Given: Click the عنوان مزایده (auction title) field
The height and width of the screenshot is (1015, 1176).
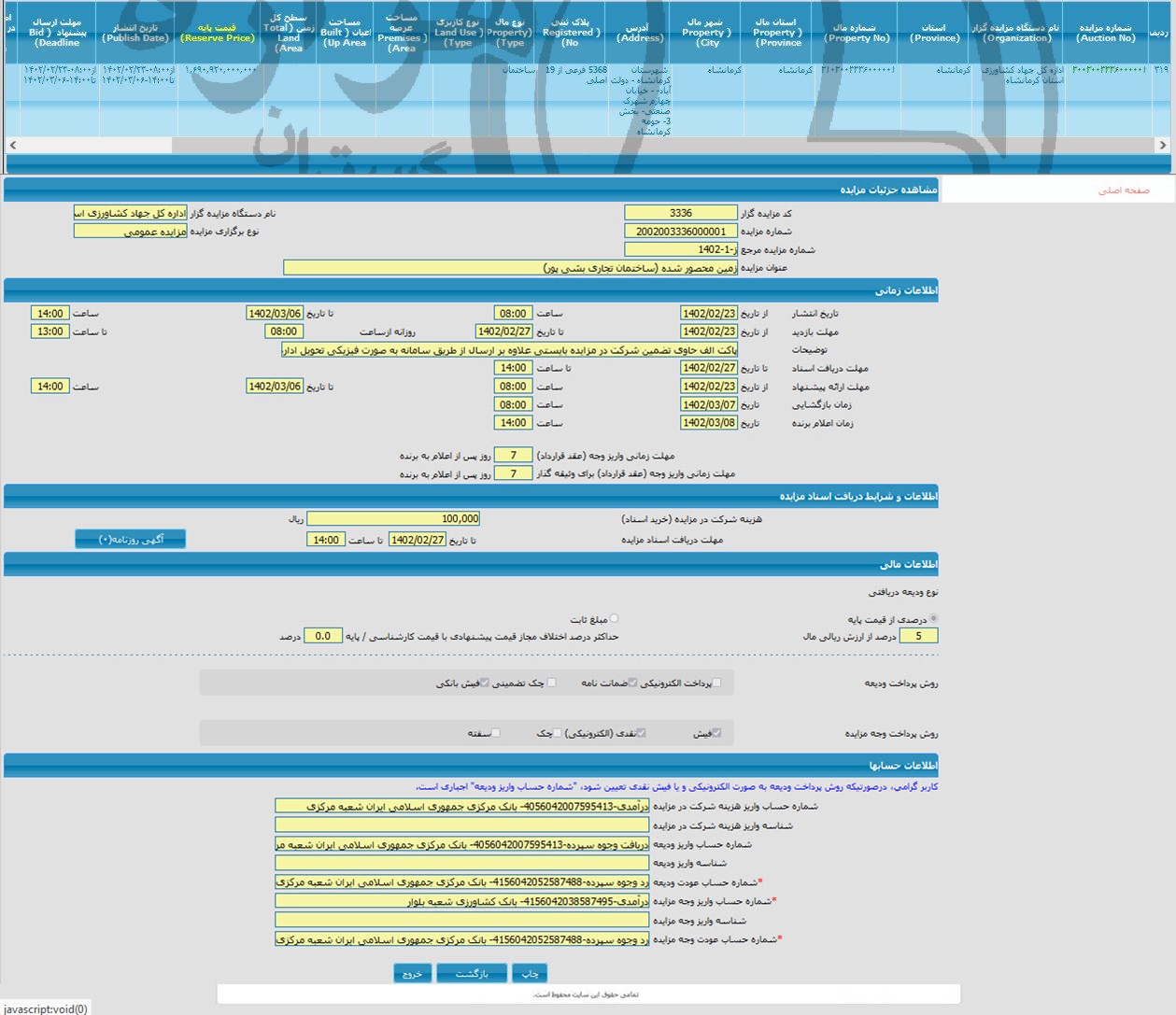Looking at the screenshot, I should click(510, 268).
